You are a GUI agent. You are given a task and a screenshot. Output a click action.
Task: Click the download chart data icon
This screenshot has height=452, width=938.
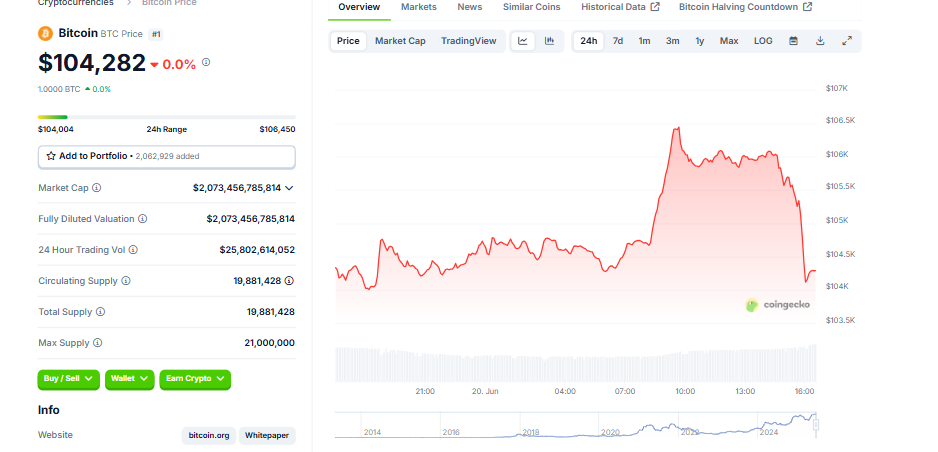[x=820, y=41]
